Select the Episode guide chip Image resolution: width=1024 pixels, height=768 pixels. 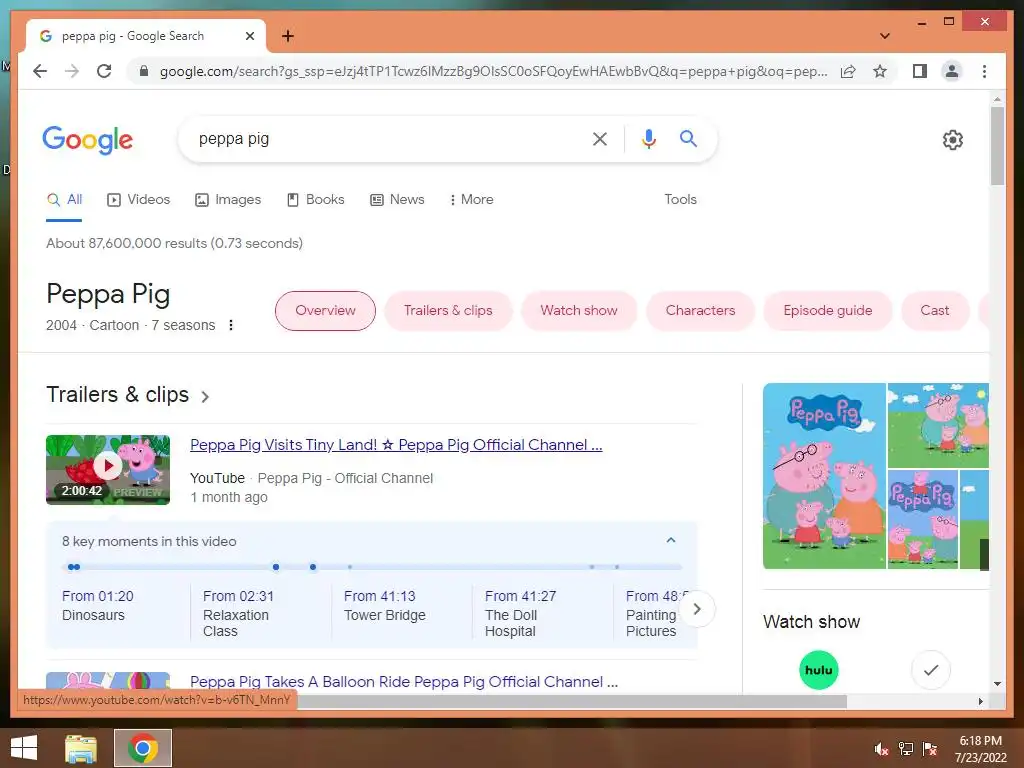point(827,311)
